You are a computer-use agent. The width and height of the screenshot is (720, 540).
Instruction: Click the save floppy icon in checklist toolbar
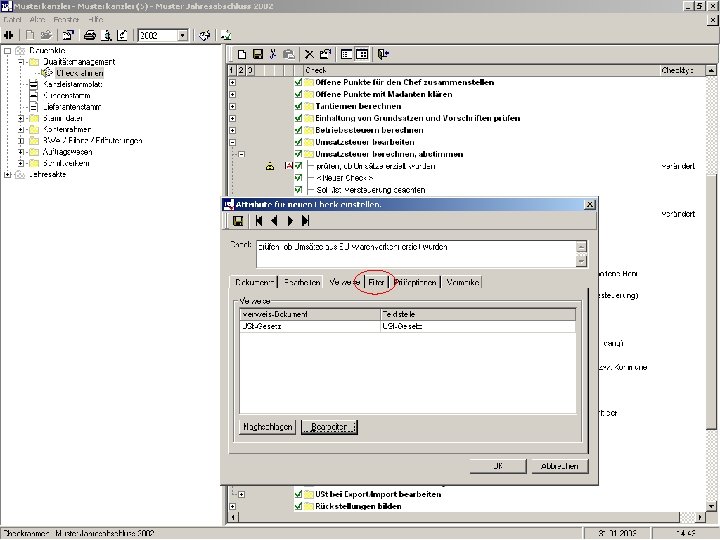[x=258, y=54]
